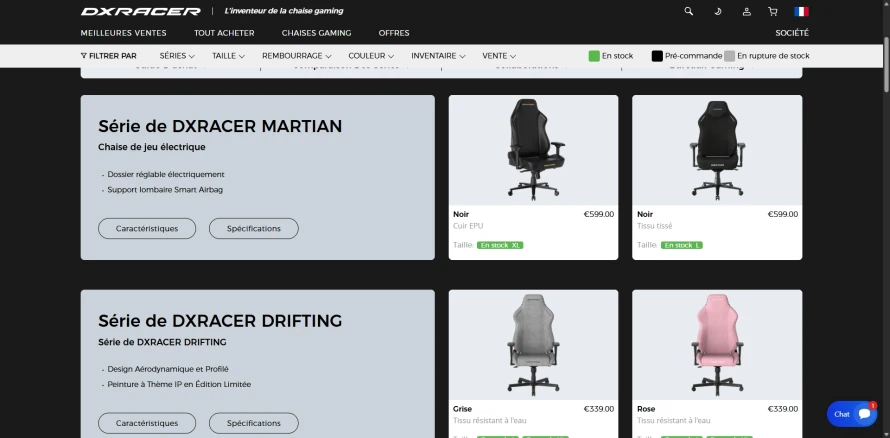Toggle dark mode moon icon
890x438 pixels.
click(717, 11)
